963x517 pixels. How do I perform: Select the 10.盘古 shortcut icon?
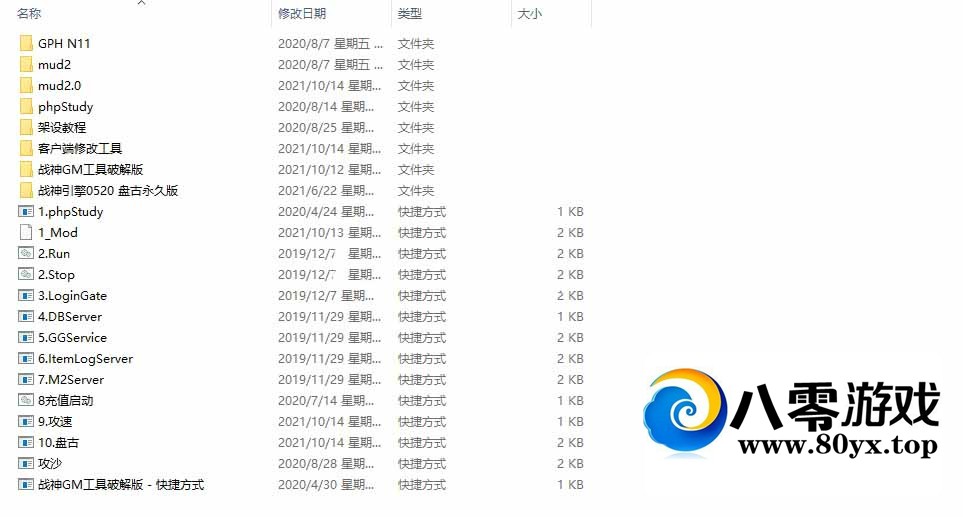(x=26, y=442)
